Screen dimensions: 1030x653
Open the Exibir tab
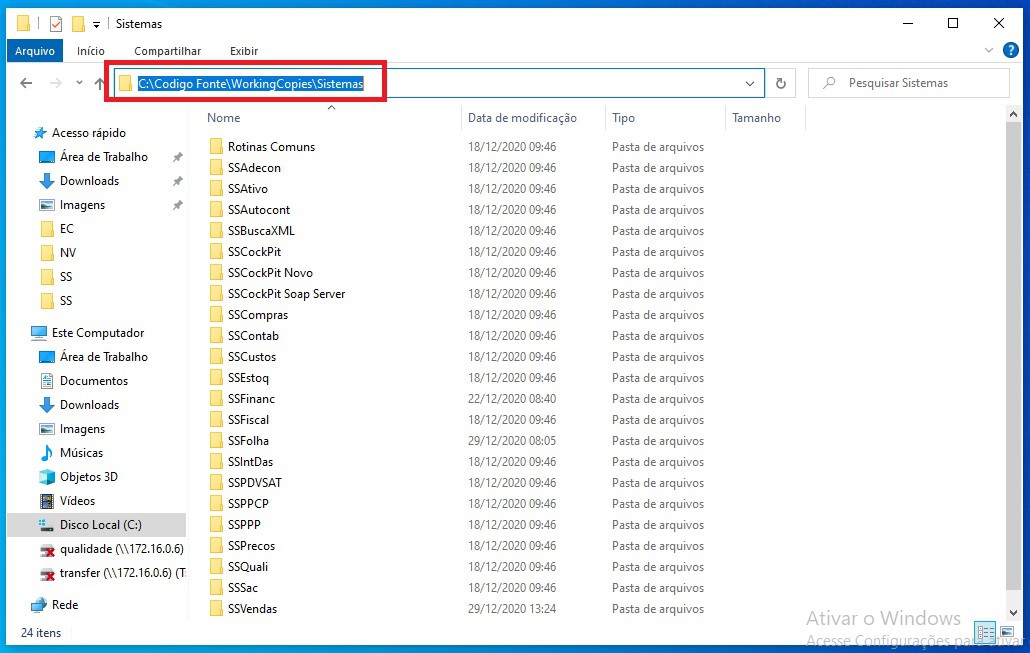pos(243,51)
